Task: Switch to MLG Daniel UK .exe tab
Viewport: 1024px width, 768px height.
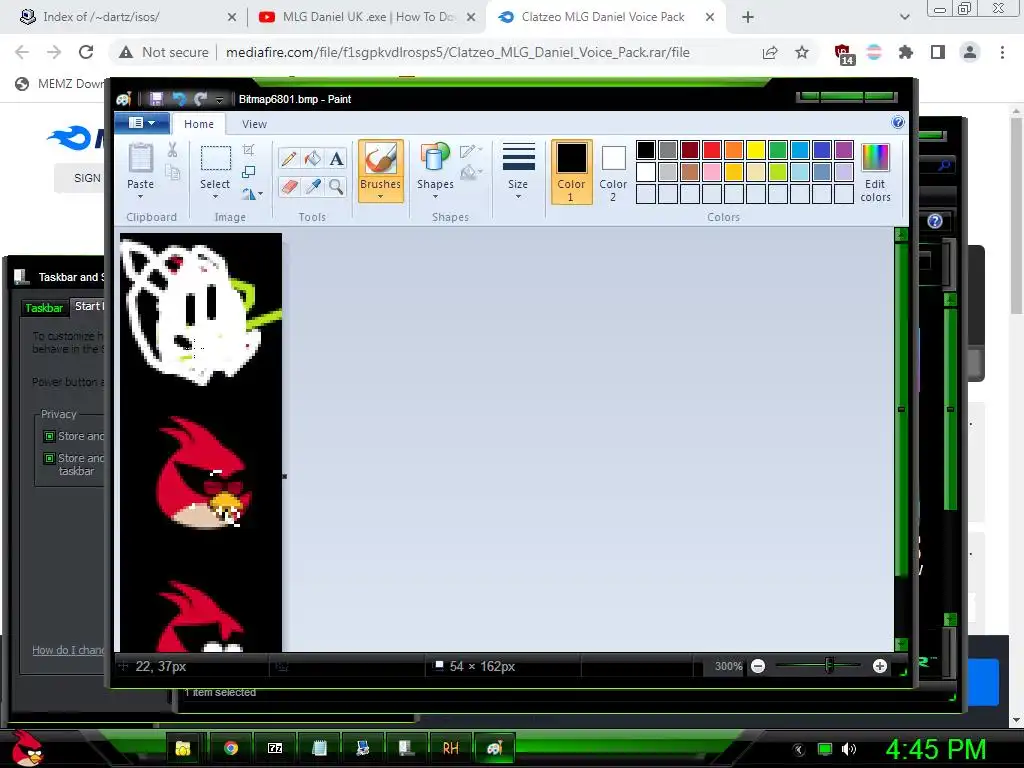Action: (x=366, y=17)
